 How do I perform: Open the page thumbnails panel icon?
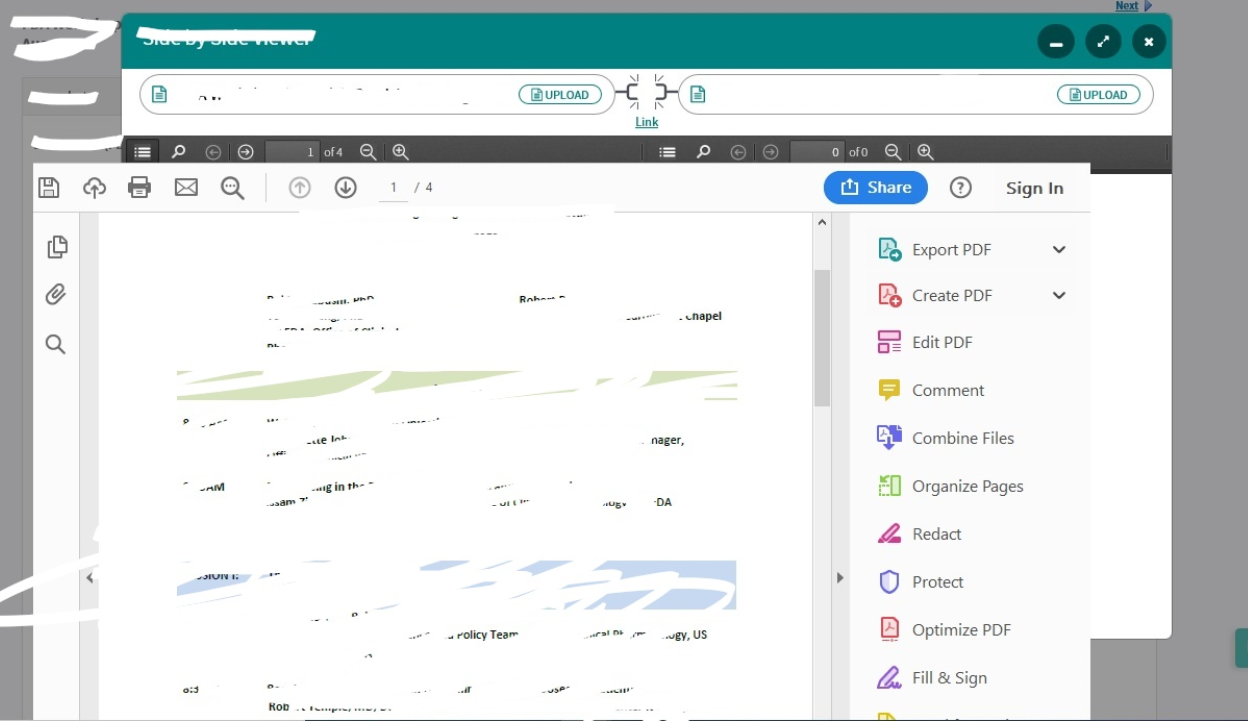pos(57,246)
